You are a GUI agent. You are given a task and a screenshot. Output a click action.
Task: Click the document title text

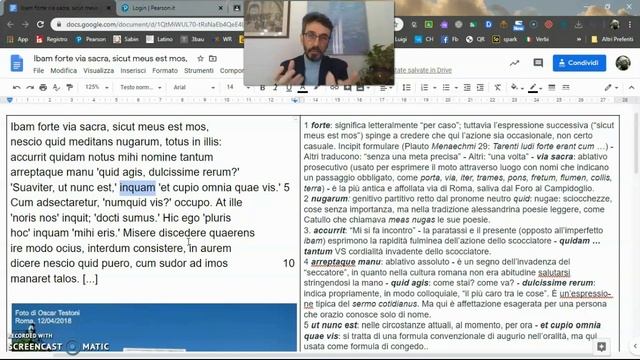tap(110, 58)
